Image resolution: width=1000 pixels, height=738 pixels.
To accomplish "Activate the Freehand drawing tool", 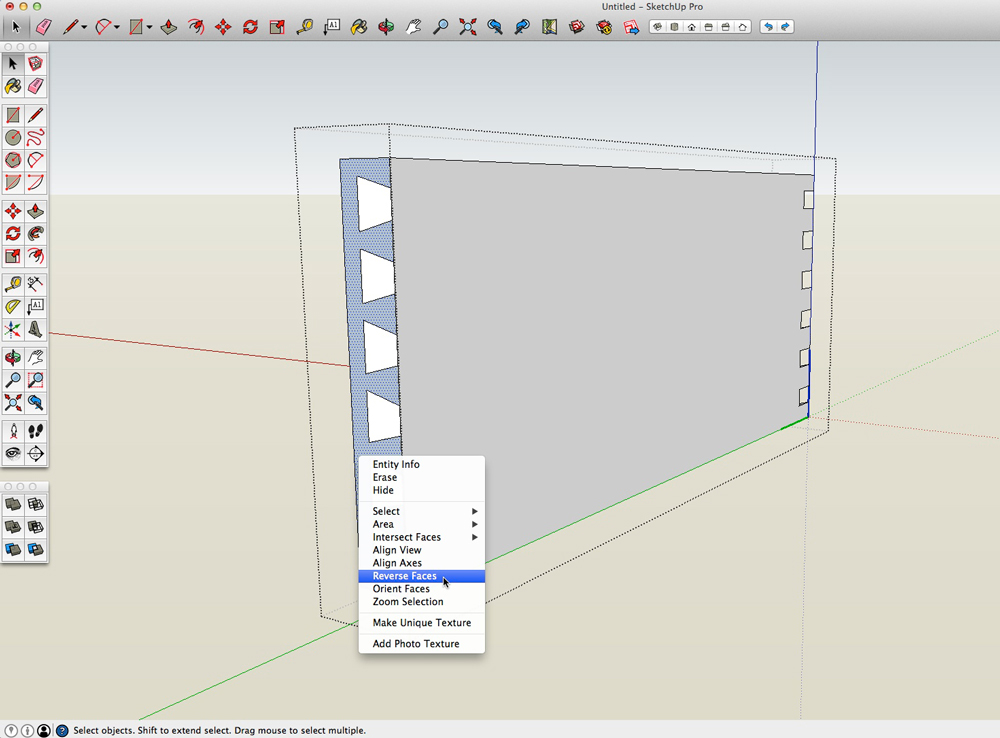I will [36, 138].
